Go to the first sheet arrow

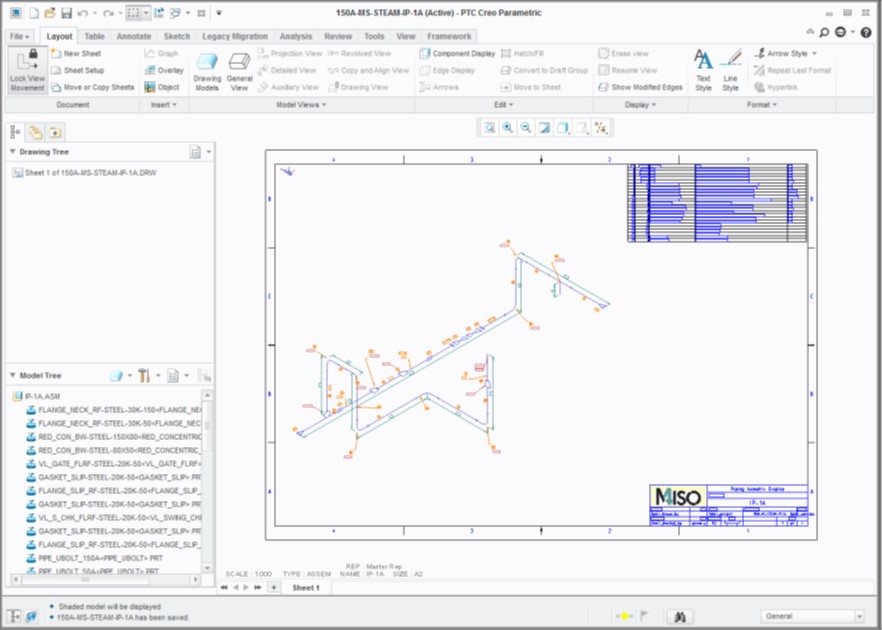point(223,587)
